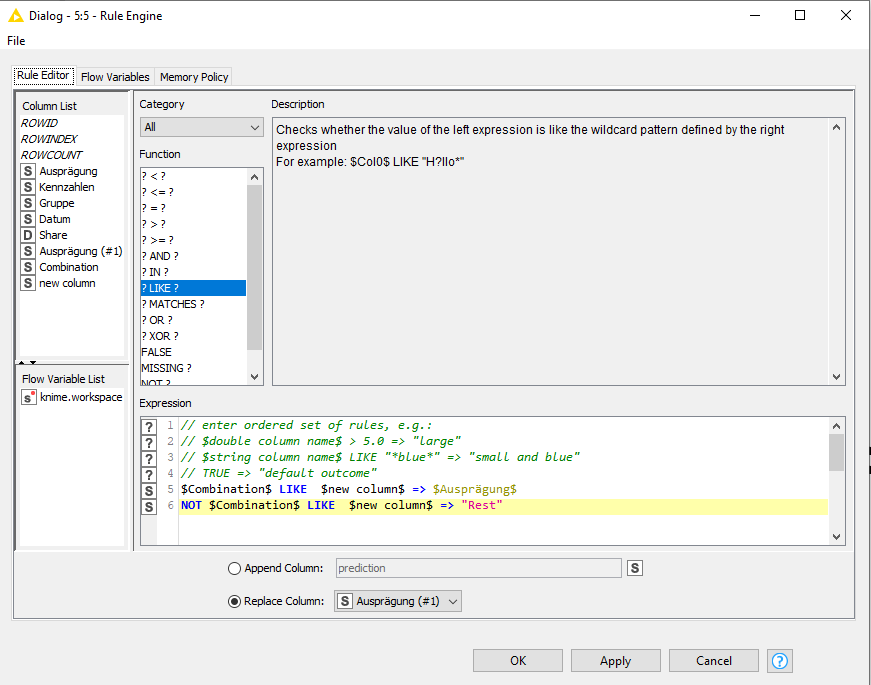The image size is (871, 685).
Task: Select the '? MATCHES ?' function
Action: (193, 304)
